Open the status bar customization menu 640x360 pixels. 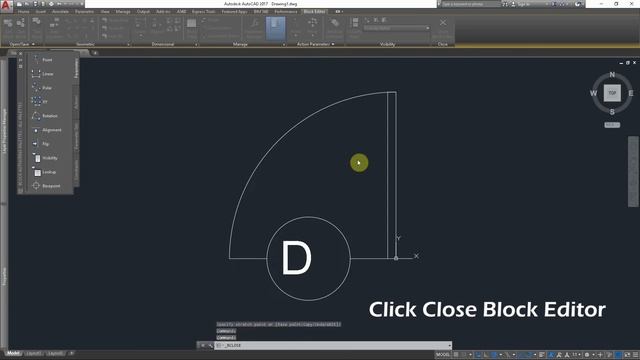(x=636, y=355)
